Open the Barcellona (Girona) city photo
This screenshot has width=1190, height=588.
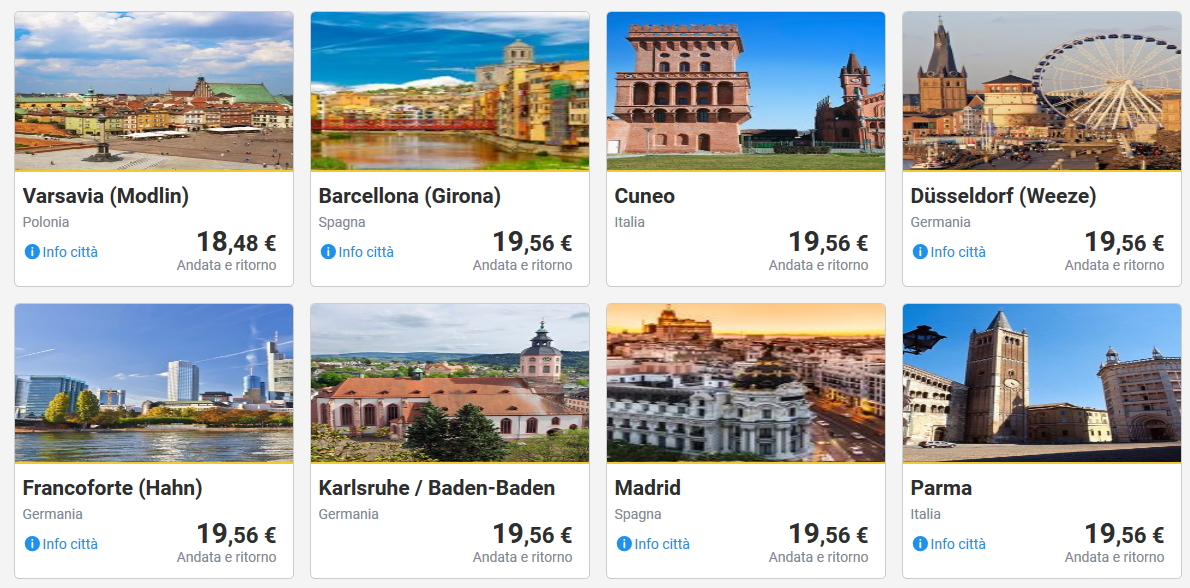click(450, 91)
